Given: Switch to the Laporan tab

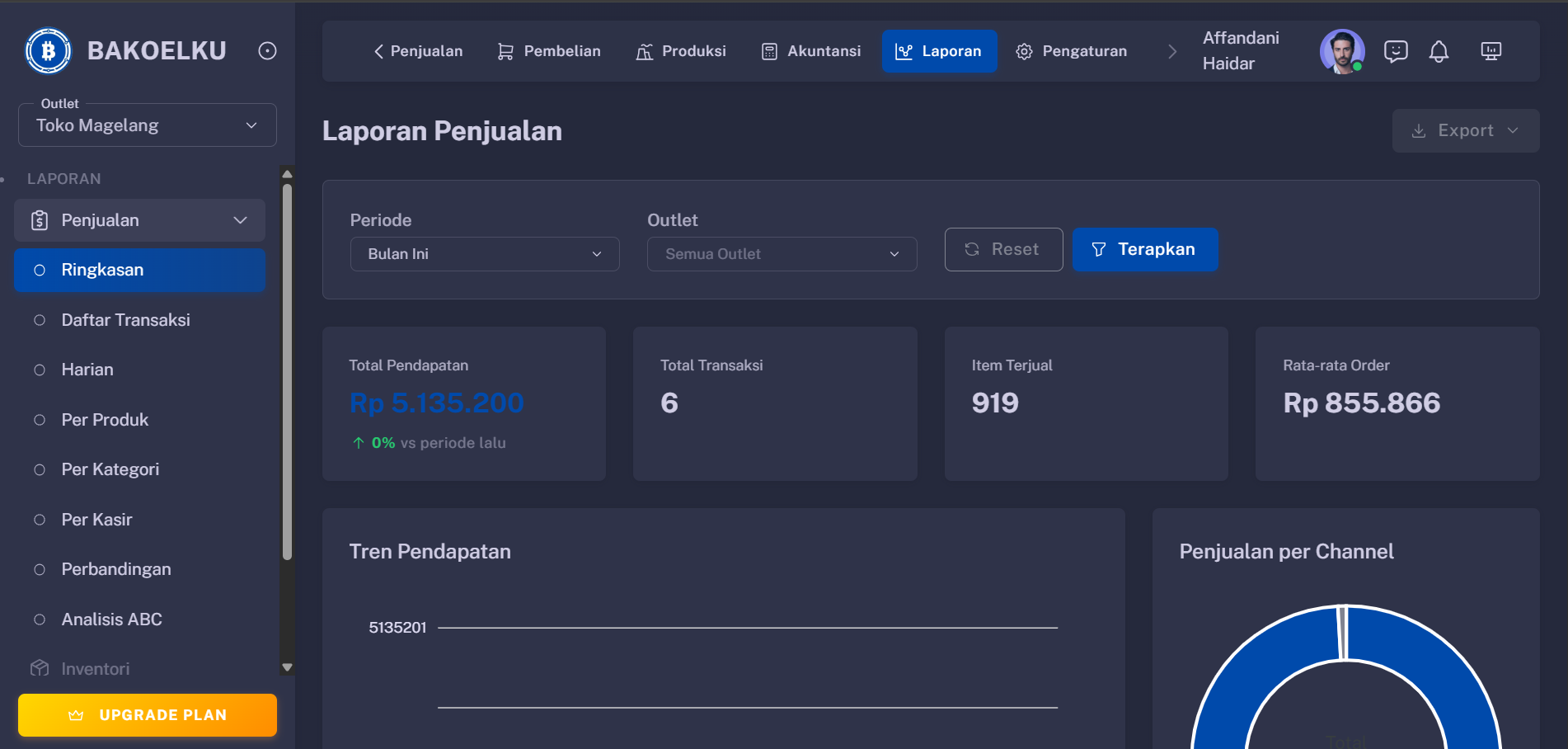Looking at the screenshot, I should 939,50.
